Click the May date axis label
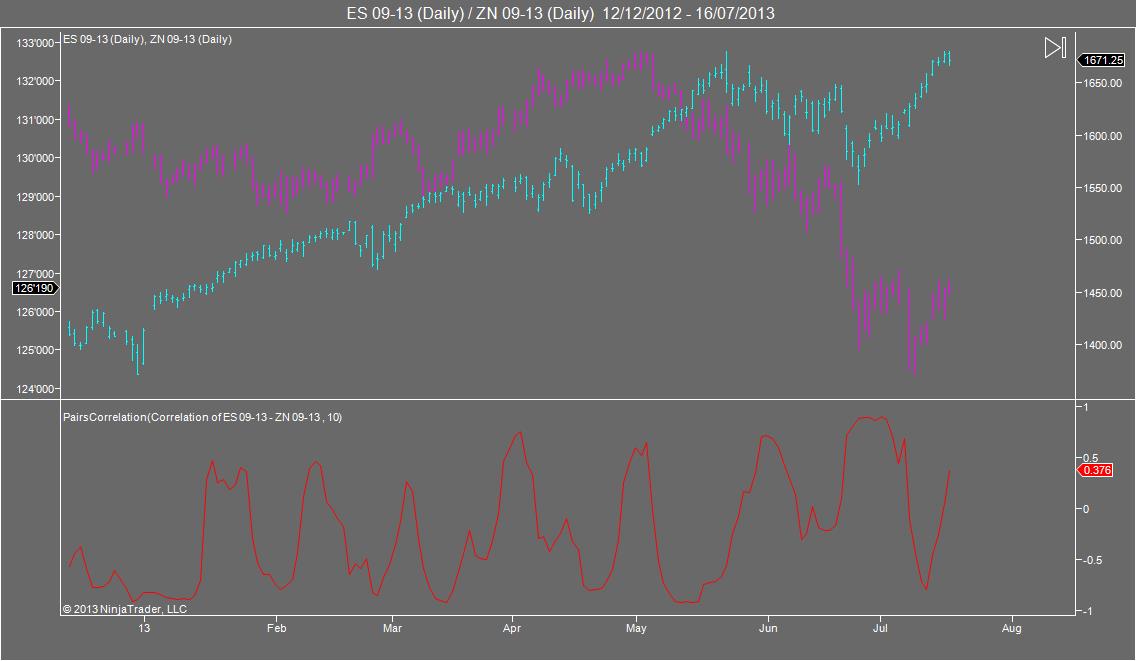This screenshot has width=1136, height=661. coord(636,628)
